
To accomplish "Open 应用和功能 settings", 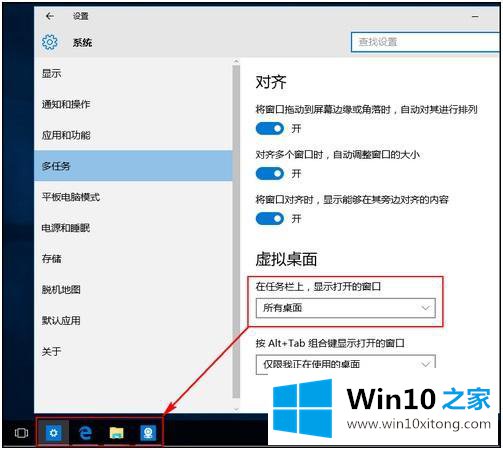I will (x=133, y=135).
